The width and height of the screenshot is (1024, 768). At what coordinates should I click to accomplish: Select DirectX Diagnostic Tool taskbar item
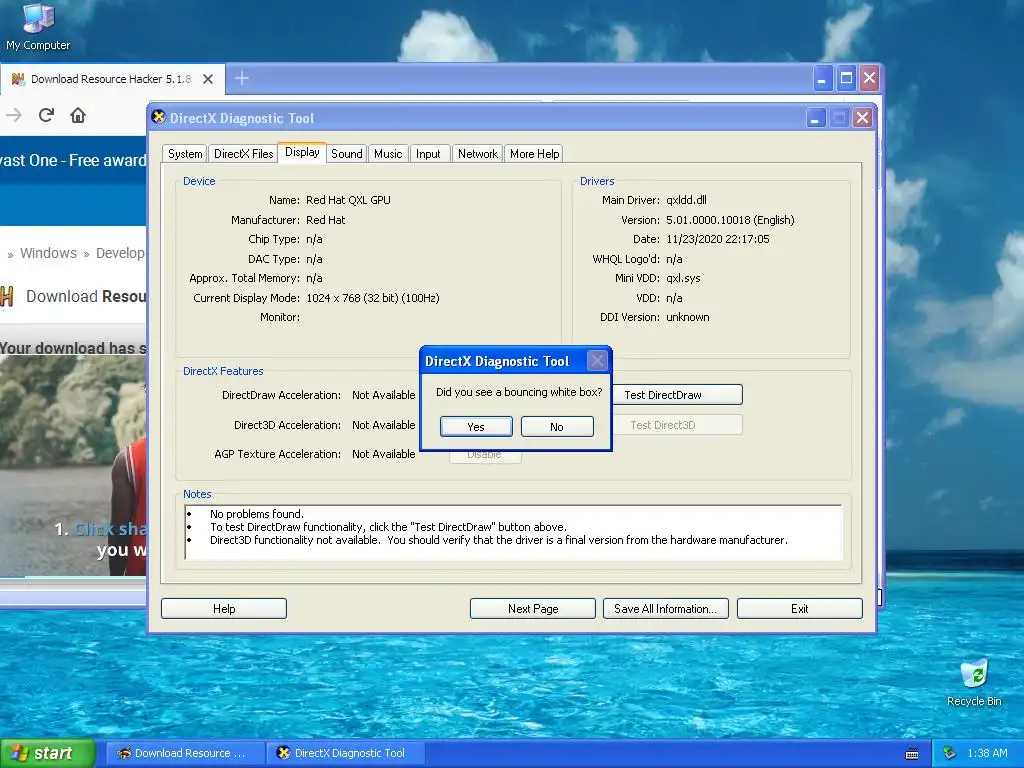point(346,753)
